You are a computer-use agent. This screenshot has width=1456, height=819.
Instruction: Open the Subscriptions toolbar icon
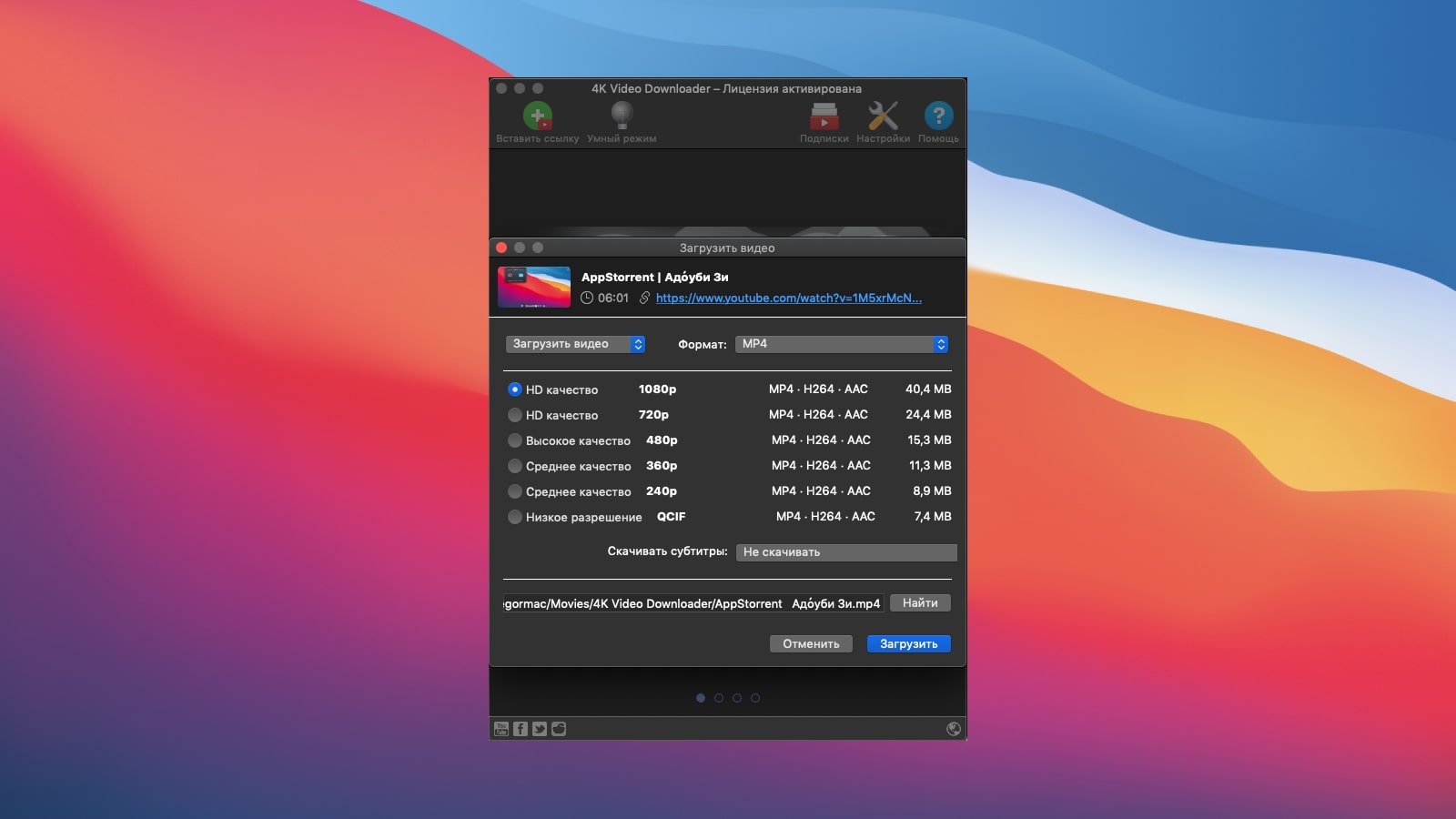(824, 116)
